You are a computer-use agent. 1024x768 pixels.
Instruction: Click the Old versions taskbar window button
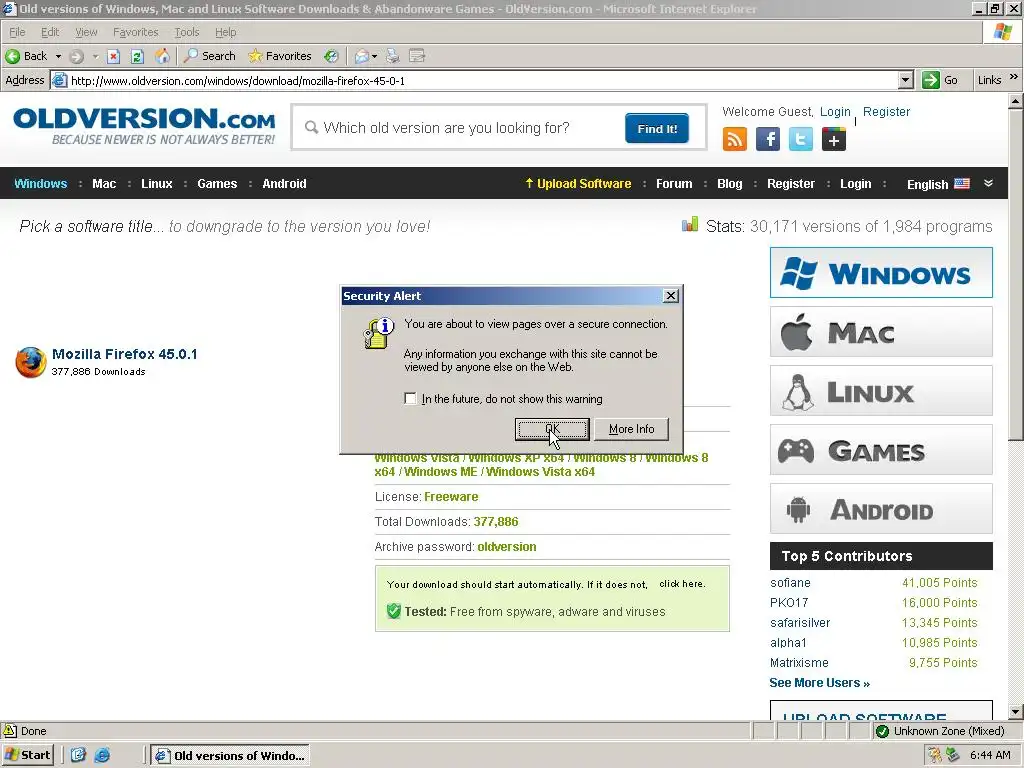coord(230,756)
